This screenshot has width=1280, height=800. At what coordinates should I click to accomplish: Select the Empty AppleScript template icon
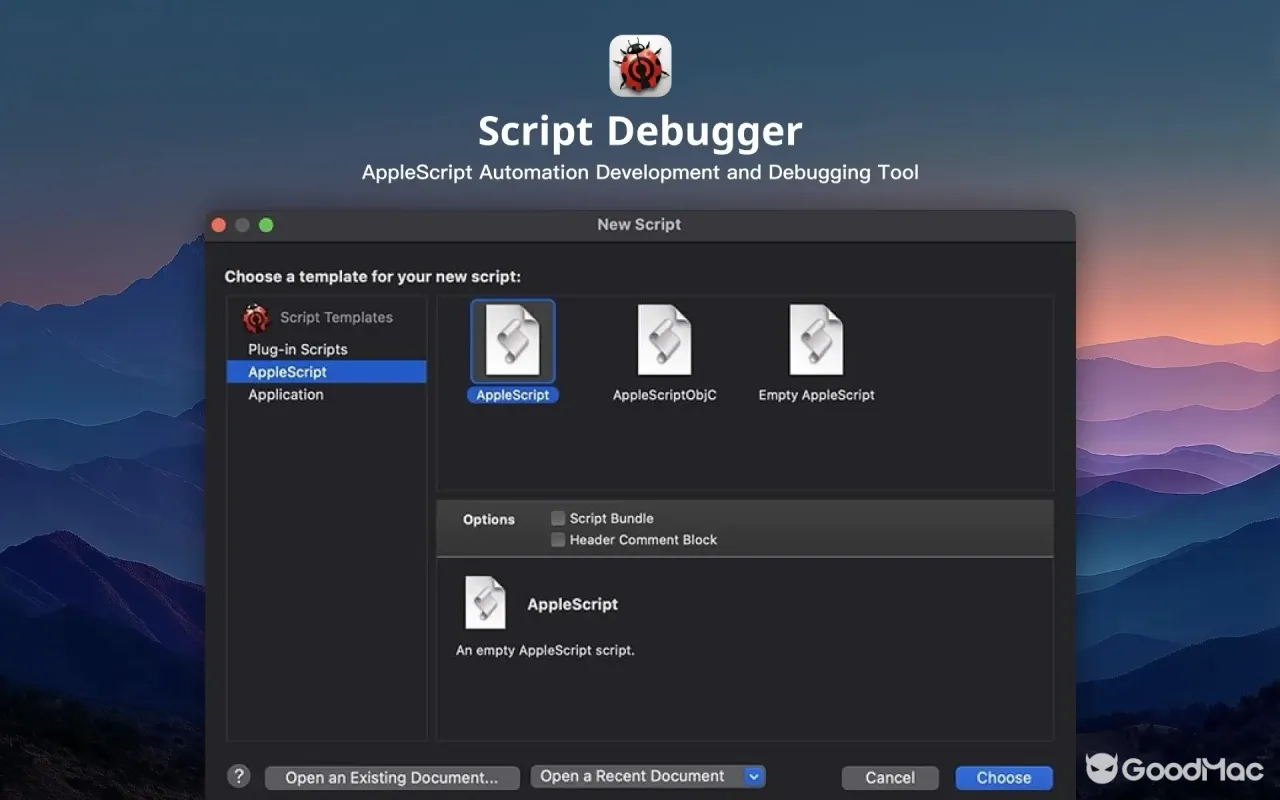coord(816,341)
